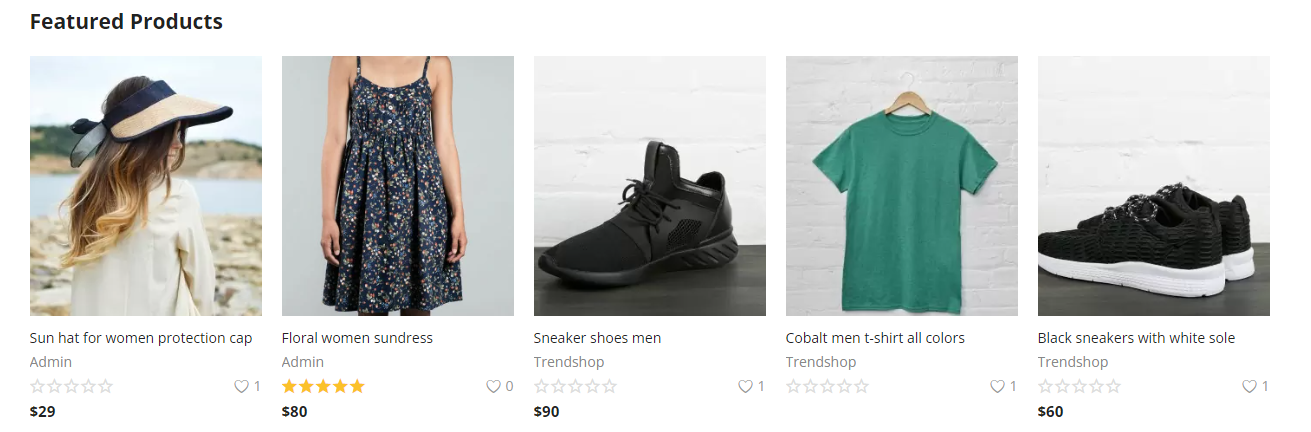Click wishlist heart on Floral women sundress
Image resolution: width=1311 pixels, height=432 pixels.
point(493,386)
